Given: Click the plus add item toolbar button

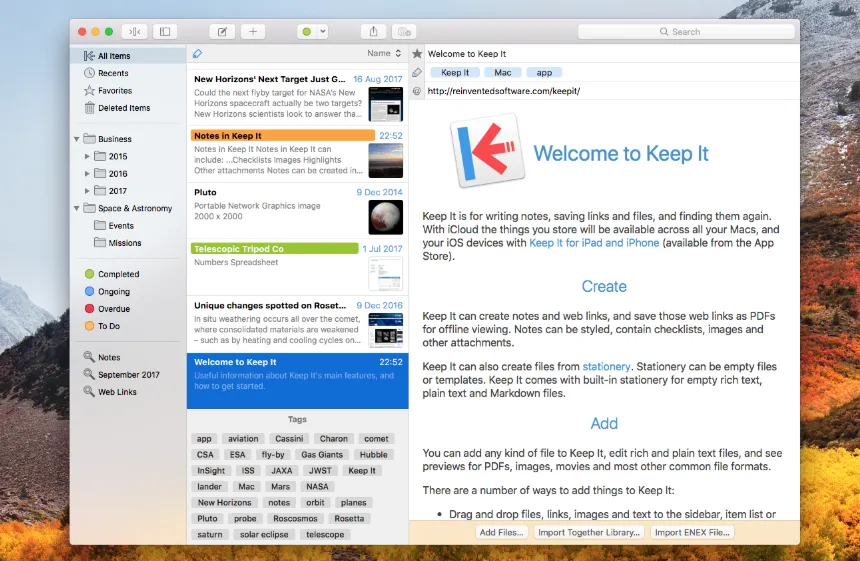Looking at the screenshot, I should tap(253, 32).
